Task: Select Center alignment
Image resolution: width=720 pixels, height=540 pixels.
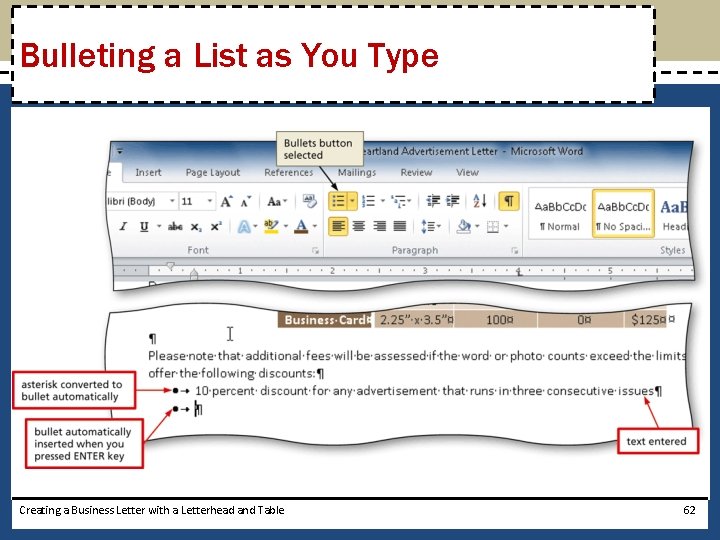Action: pos(359,226)
